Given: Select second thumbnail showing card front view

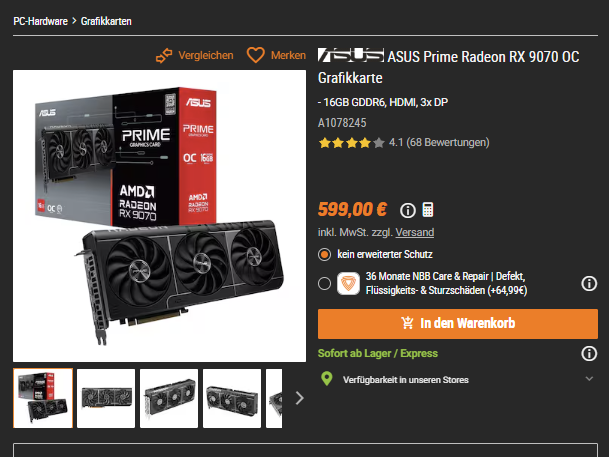Looking at the screenshot, I should (x=106, y=398).
